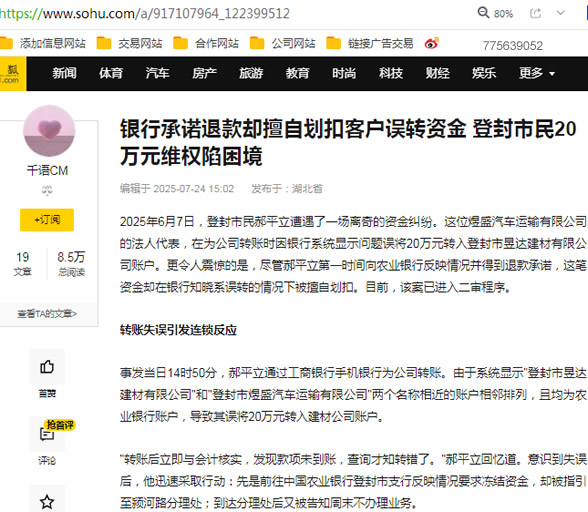
Task: Select the 财经 navigation tab
Action: (x=437, y=73)
